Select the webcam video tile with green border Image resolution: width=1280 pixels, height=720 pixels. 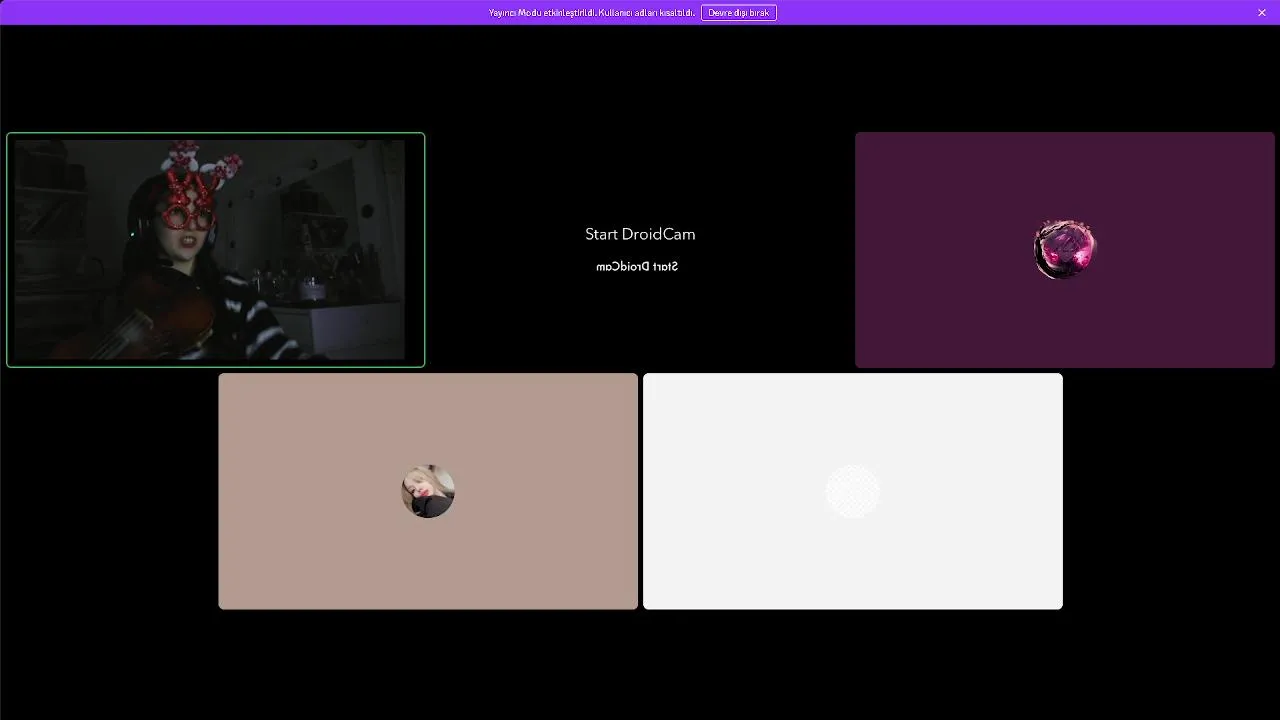pos(216,250)
